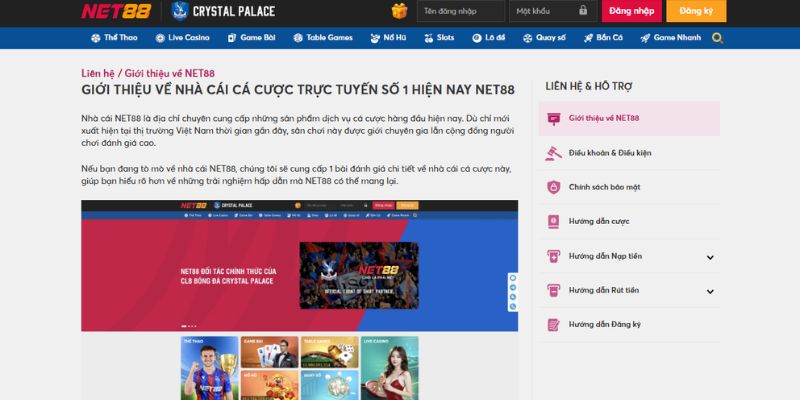800x400 pixels.
Task: Click the chip icon beside Live Casino
Action: point(160,38)
